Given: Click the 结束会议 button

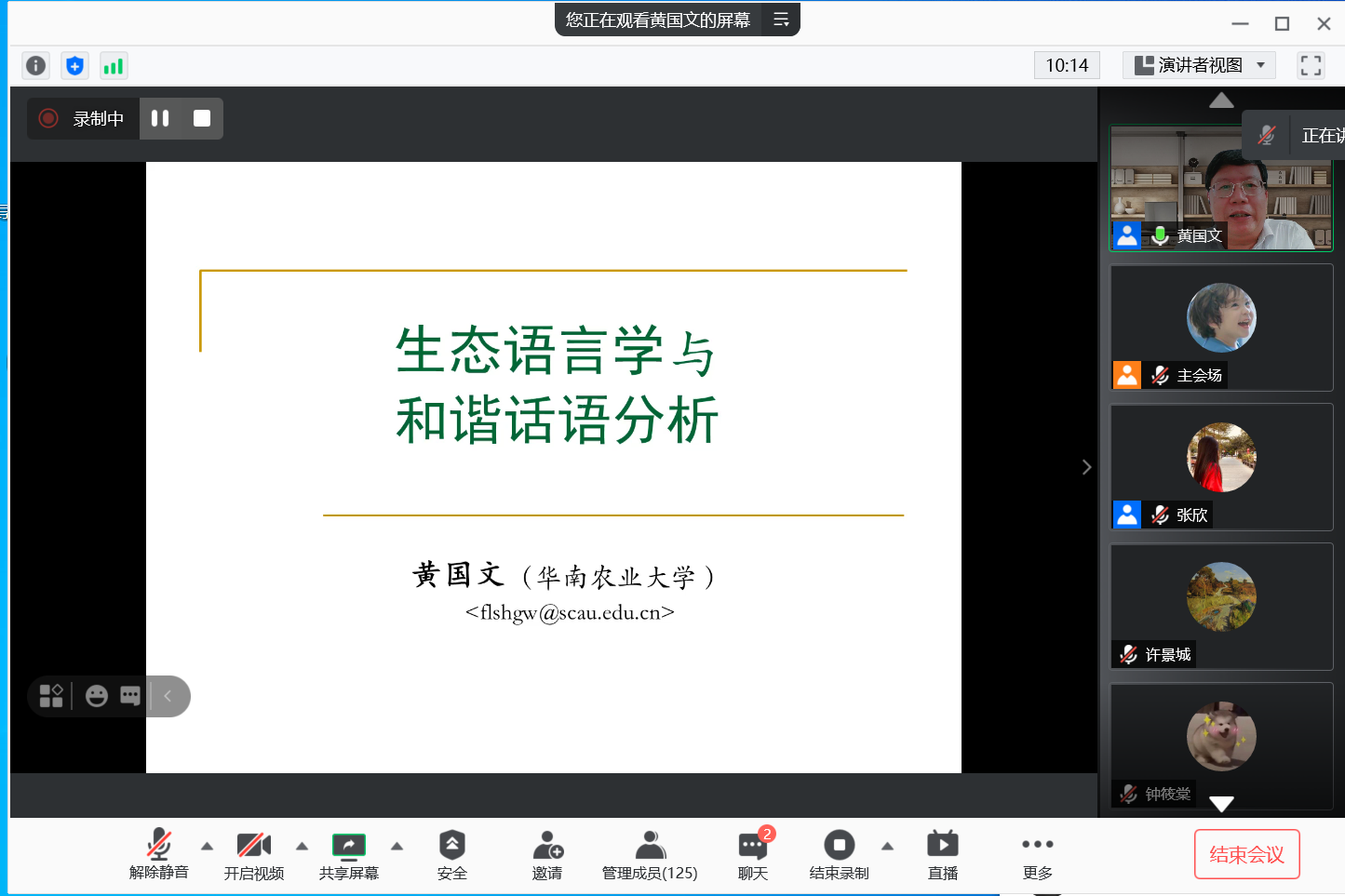Looking at the screenshot, I should tap(1246, 854).
